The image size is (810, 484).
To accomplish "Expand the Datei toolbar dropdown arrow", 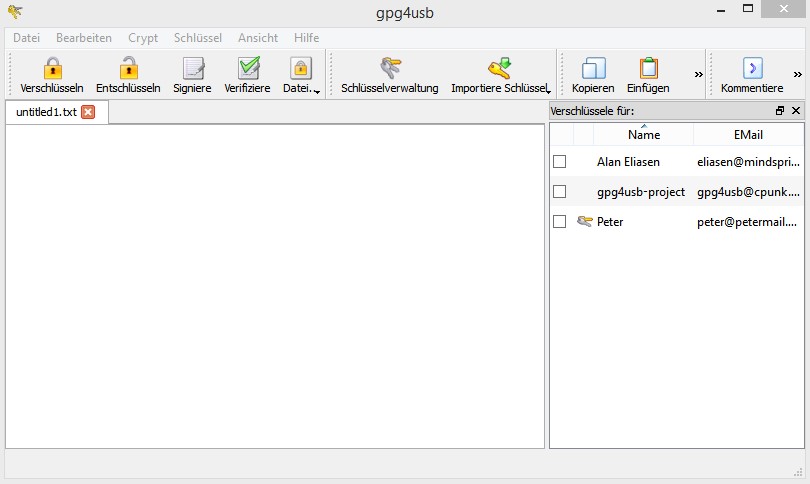I will (317, 91).
